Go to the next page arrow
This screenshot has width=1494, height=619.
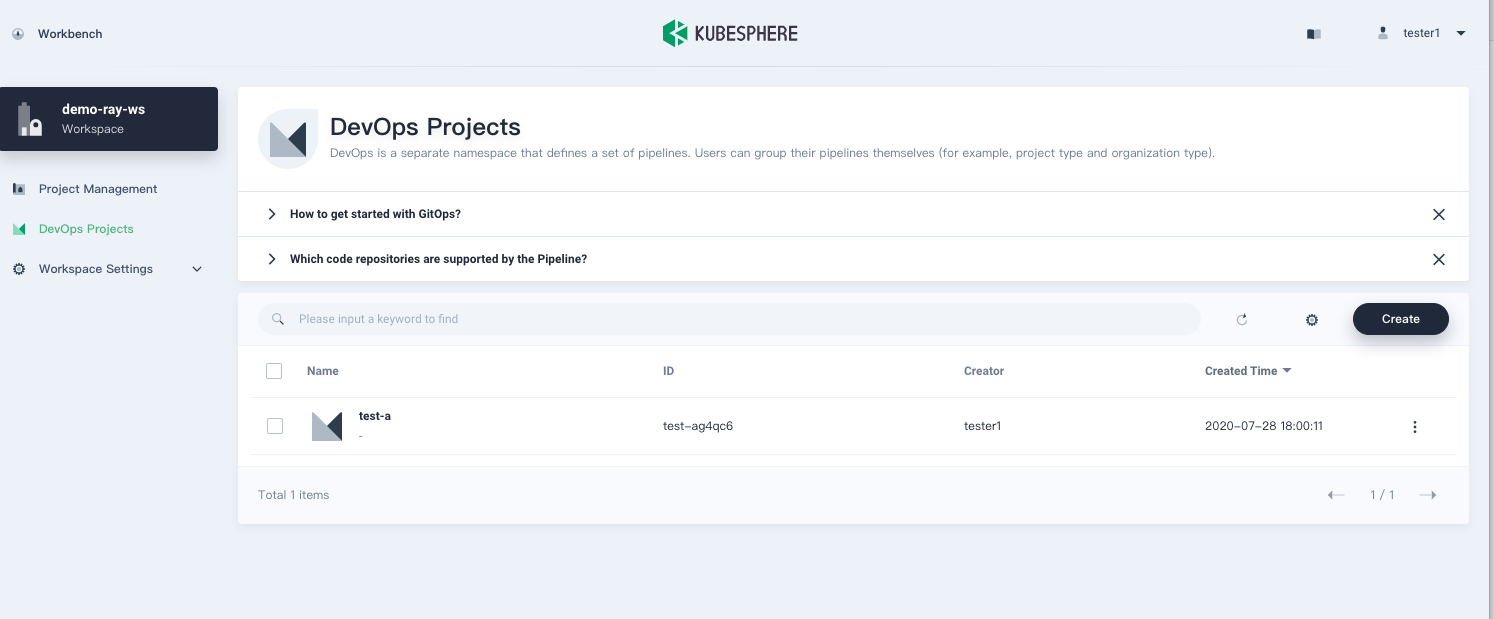(1428, 495)
